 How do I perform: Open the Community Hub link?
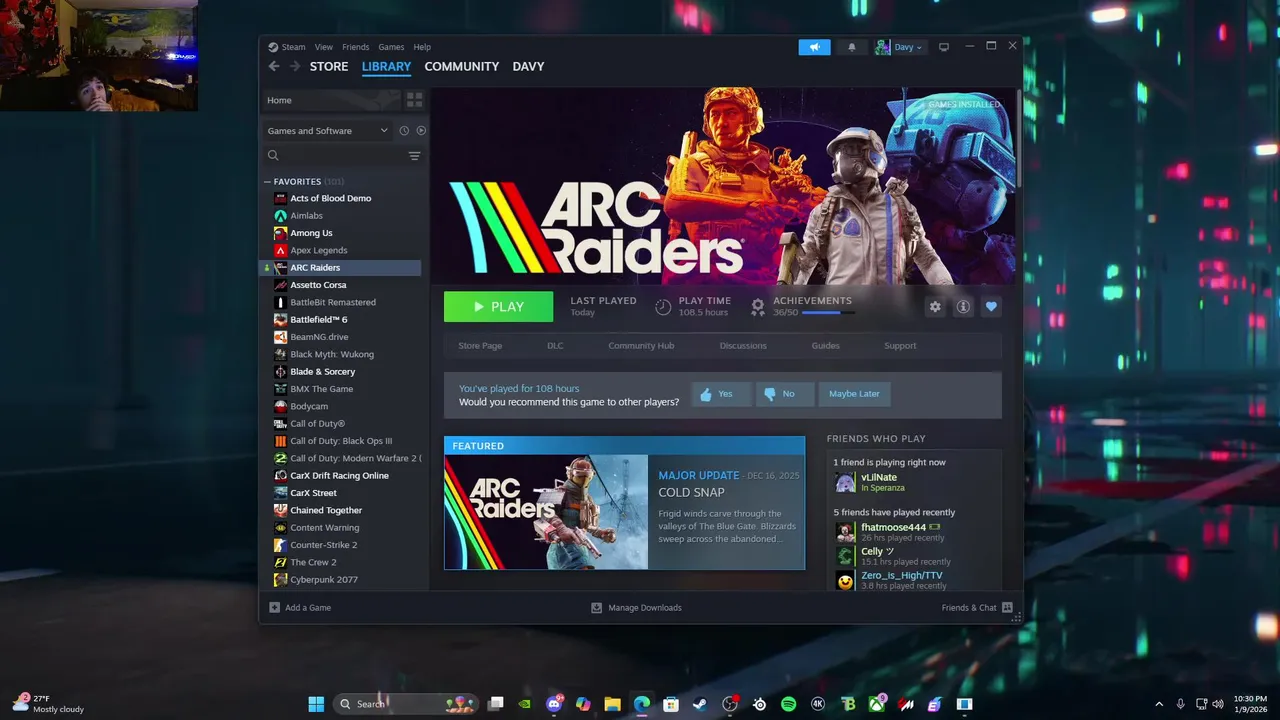pos(641,346)
